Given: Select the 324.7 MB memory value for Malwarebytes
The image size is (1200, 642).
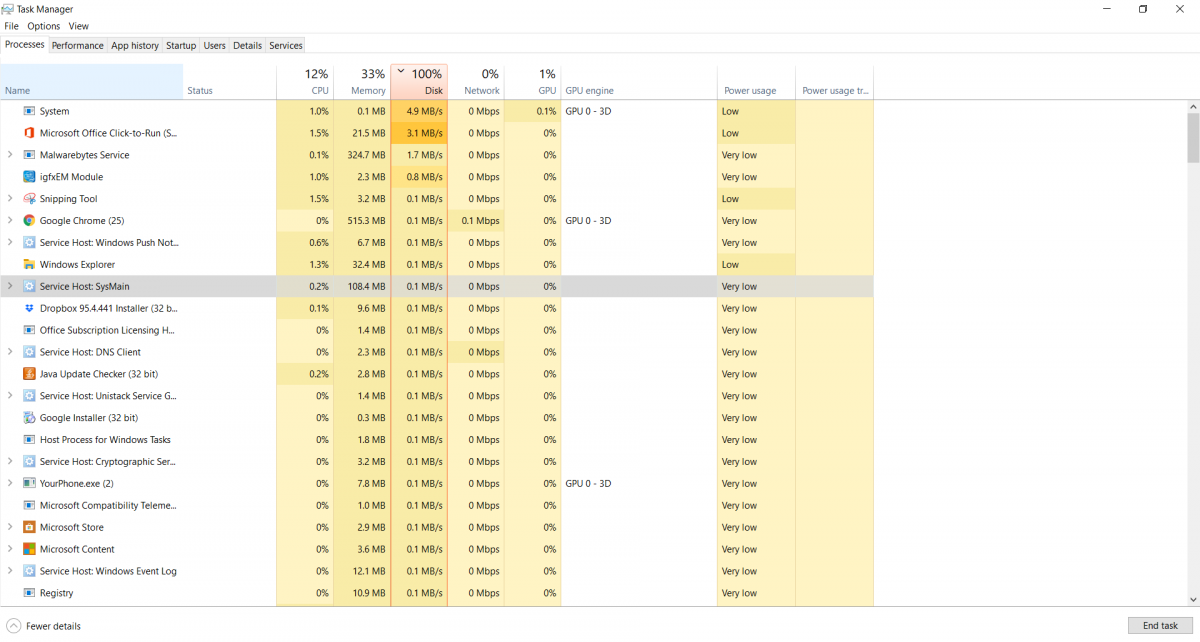Looking at the screenshot, I should click(x=362, y=155).
